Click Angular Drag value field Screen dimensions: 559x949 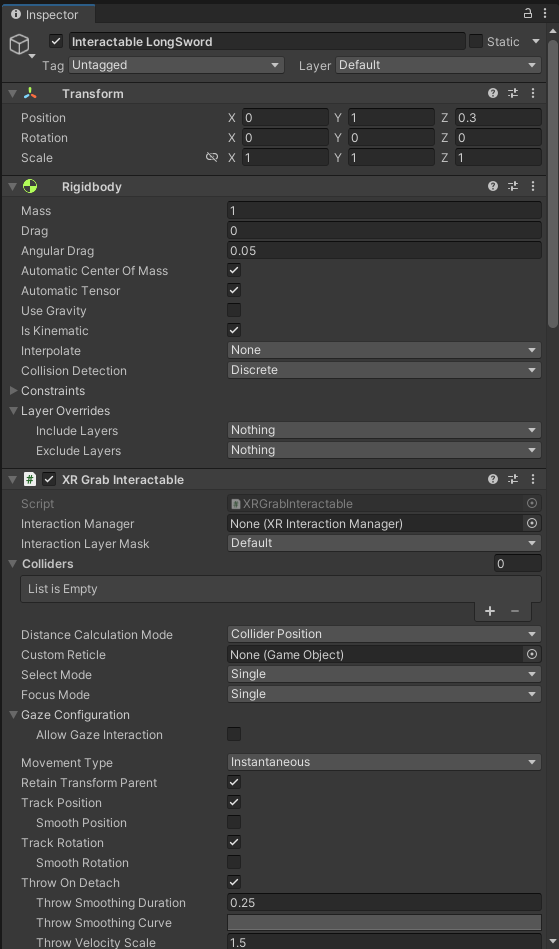pyautogui.click(x=384, y=251)
